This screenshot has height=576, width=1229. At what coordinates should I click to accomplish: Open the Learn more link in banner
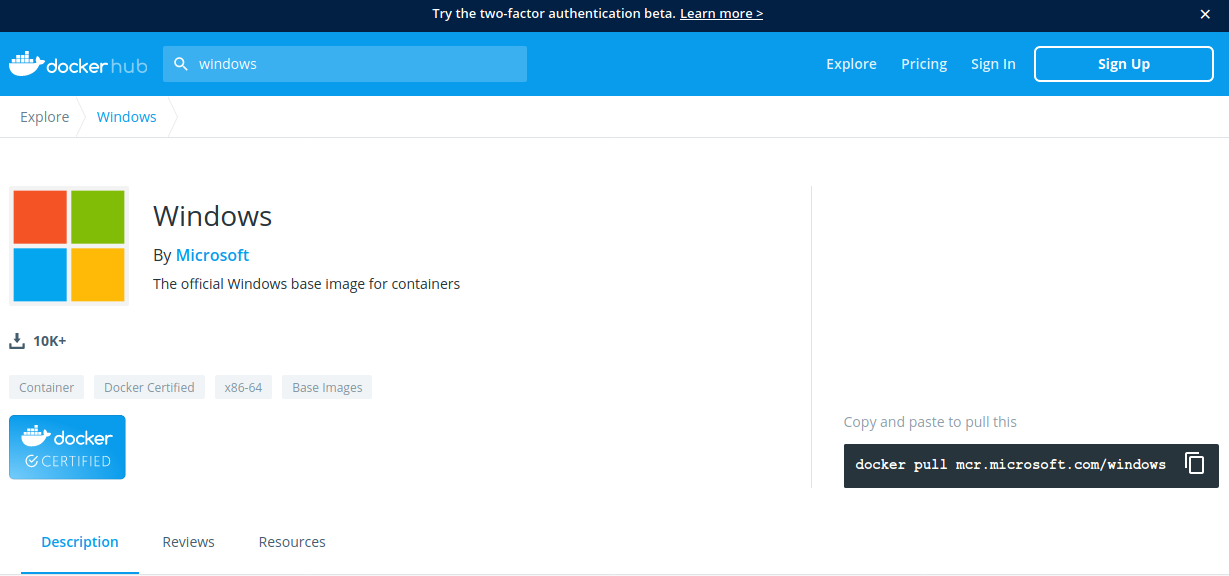coord(721,14)
